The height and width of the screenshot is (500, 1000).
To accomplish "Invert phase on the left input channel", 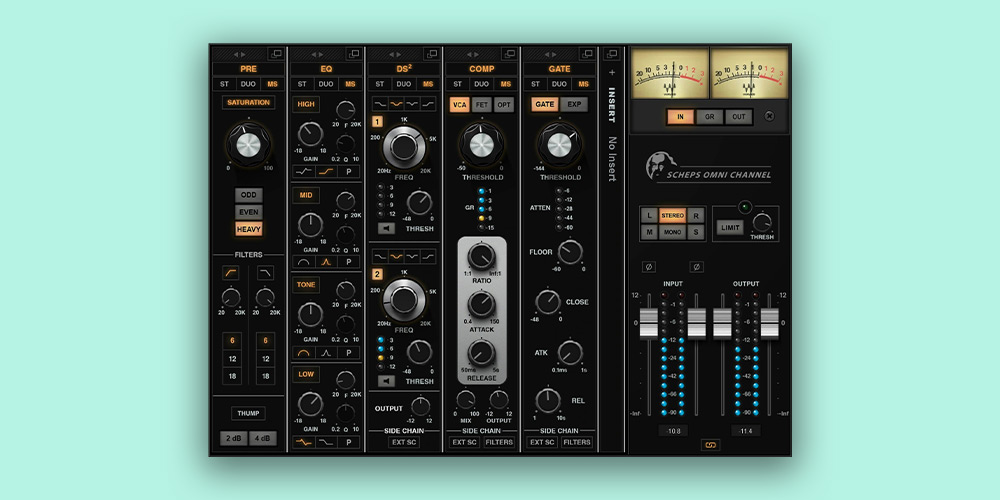I will (649, 267).
